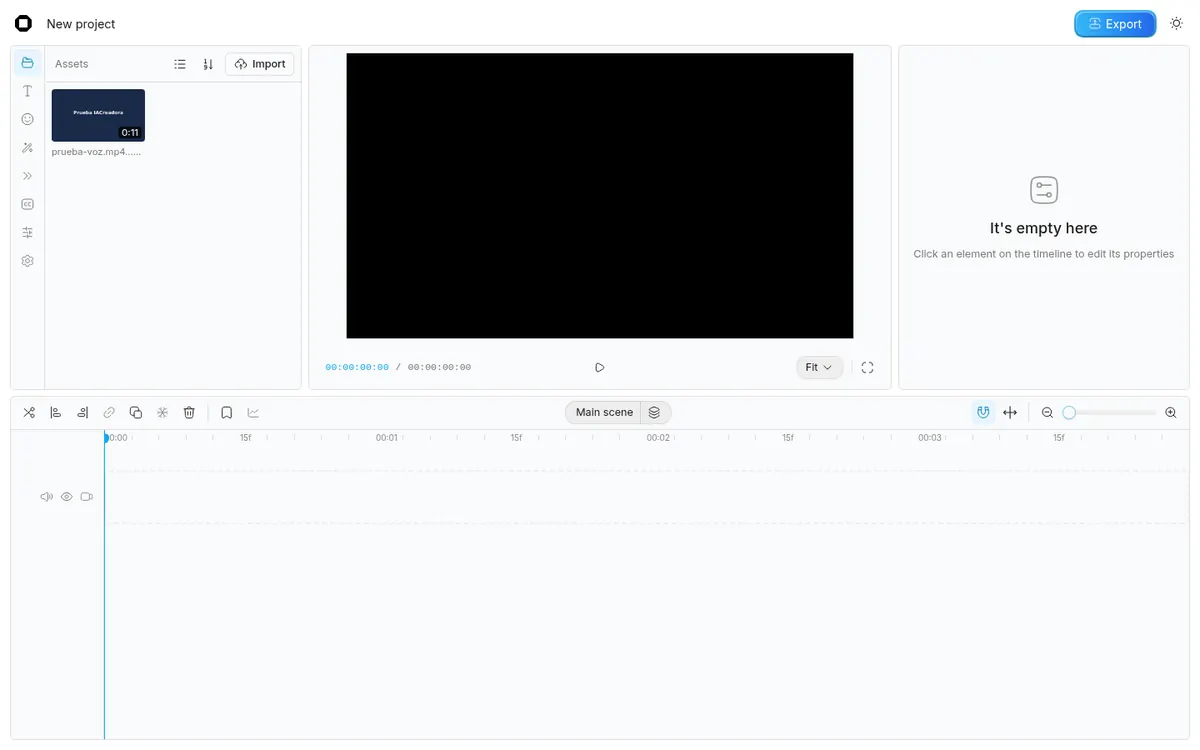Open the CC captions panel
The image size is (1200, 750).
(28, 204)
